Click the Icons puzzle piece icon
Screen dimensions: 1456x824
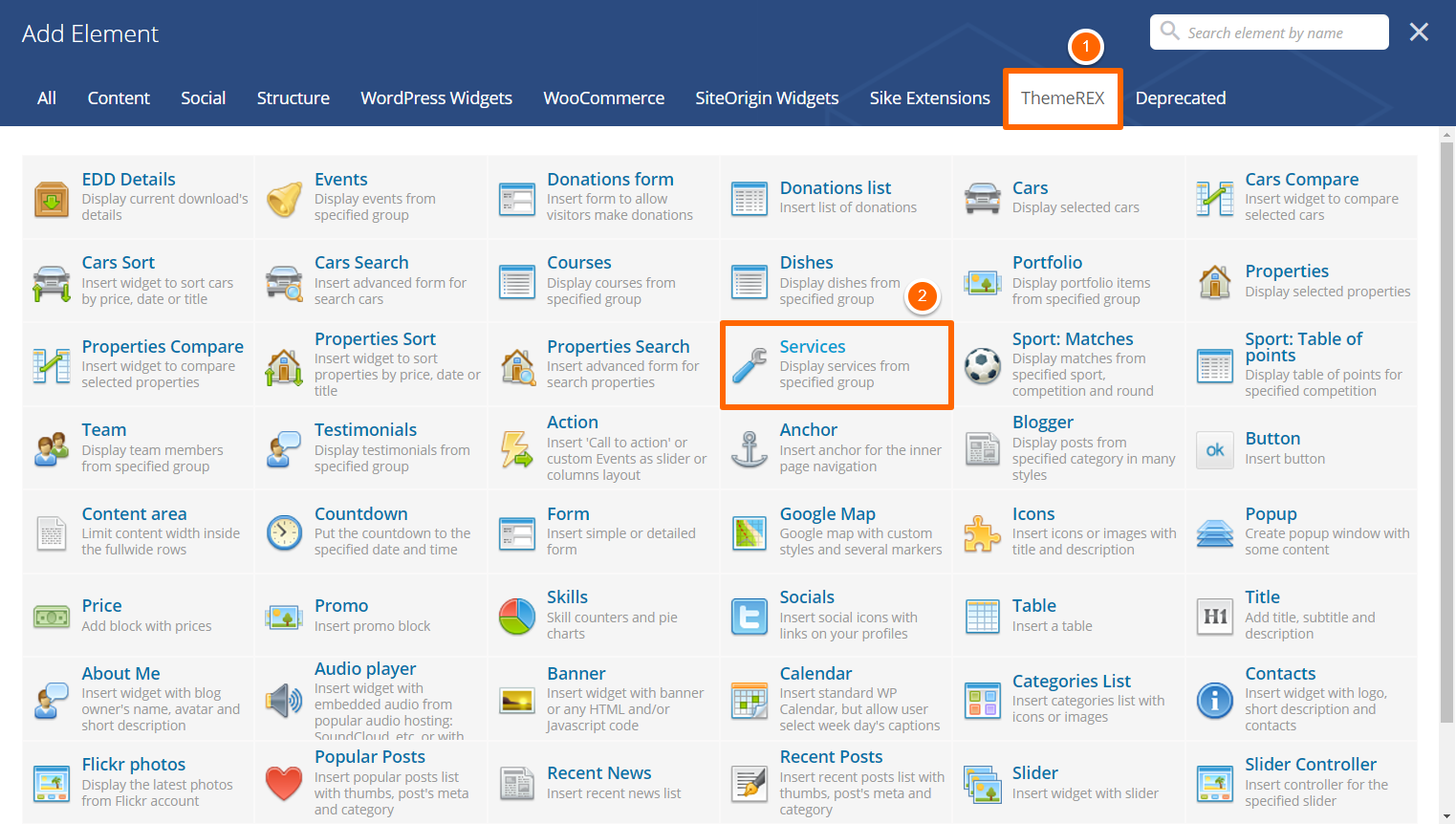983,533
